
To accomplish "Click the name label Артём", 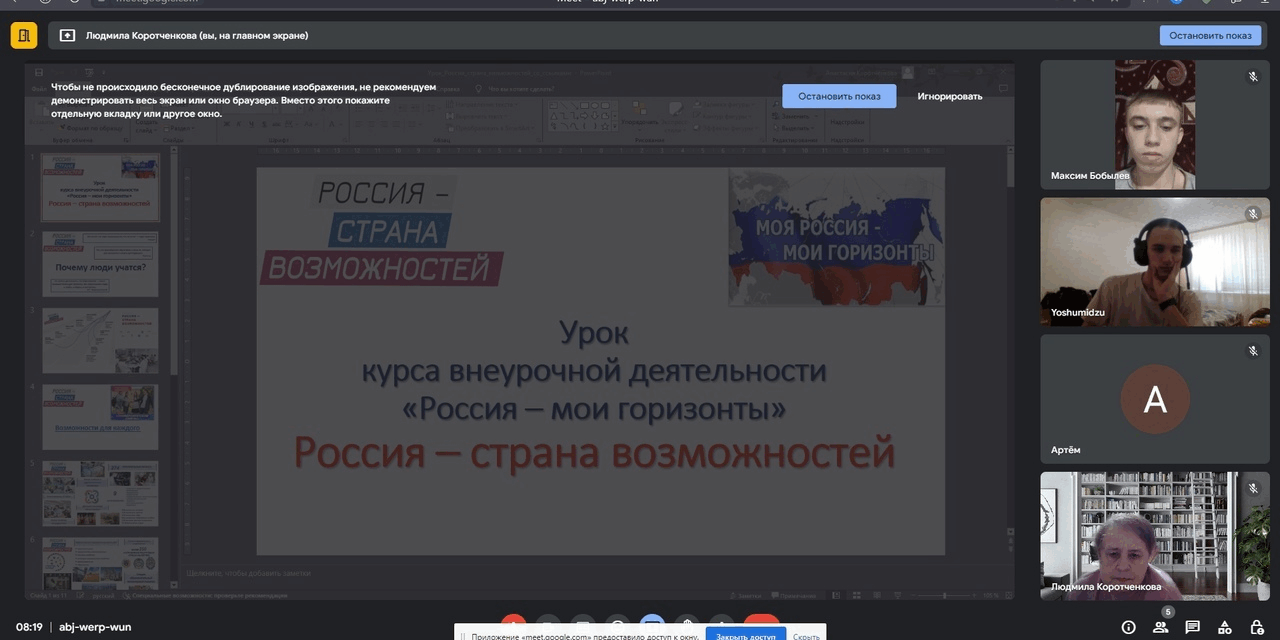I will pyautogui.click(x=1066, y=450).
